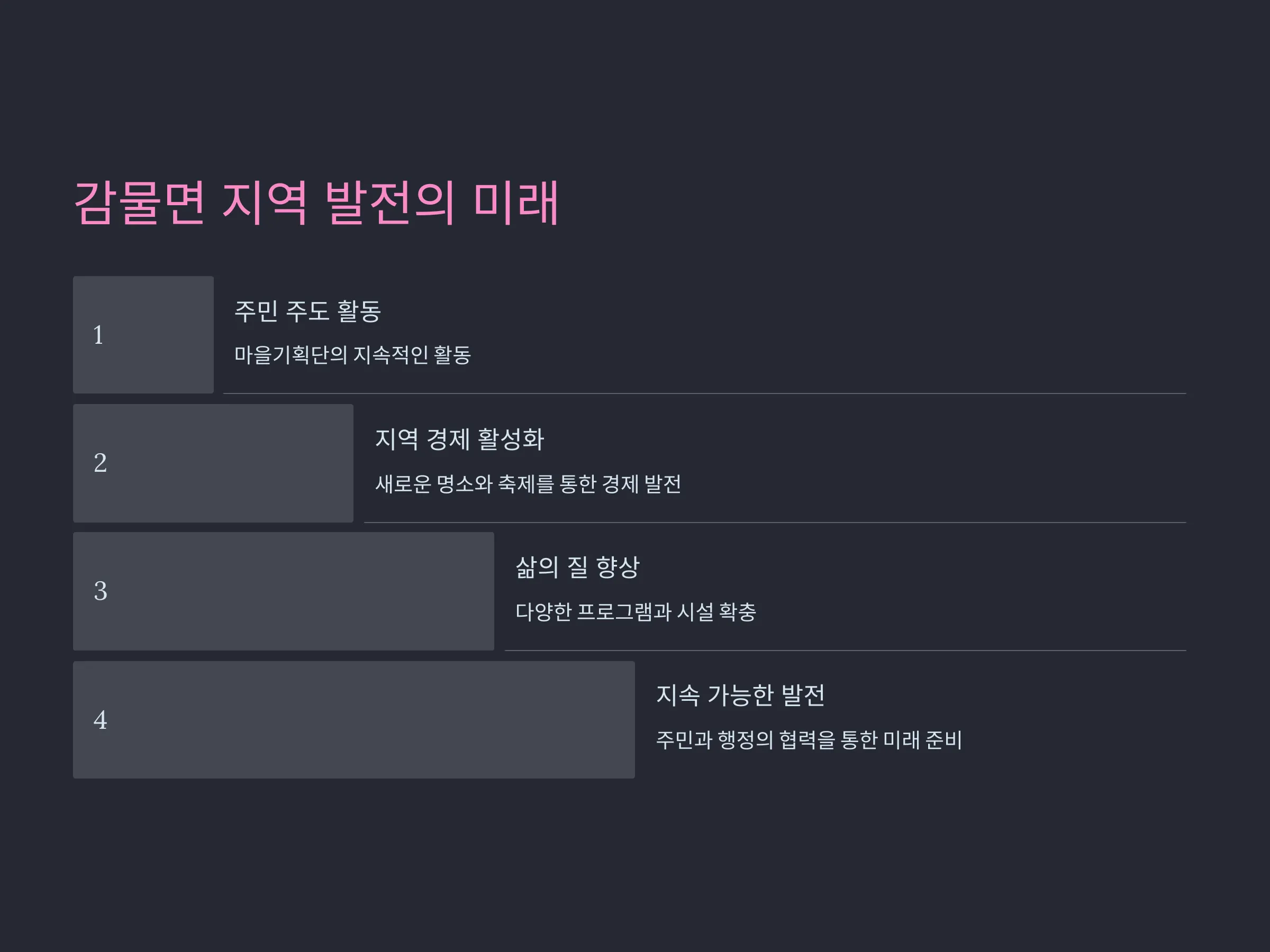Select the step 3 numbered bar

(284, 591)
